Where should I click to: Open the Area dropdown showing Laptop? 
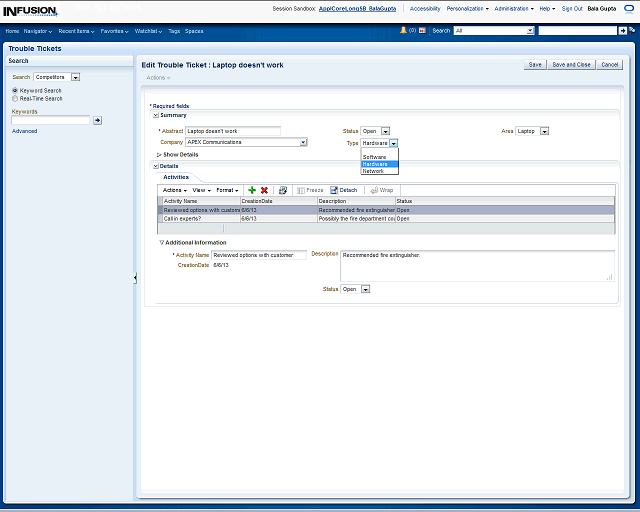544,131
